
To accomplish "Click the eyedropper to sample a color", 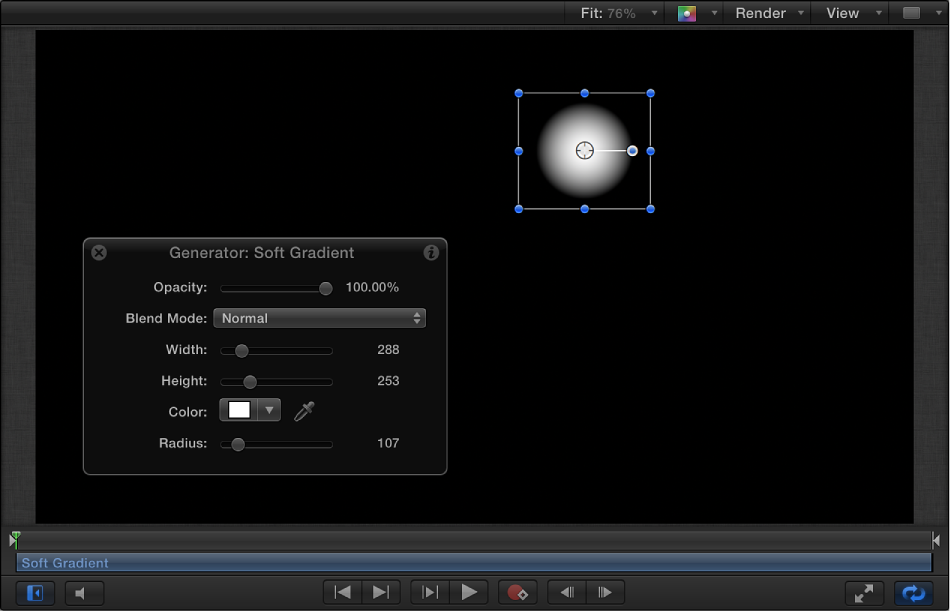I will pos(305,411).
